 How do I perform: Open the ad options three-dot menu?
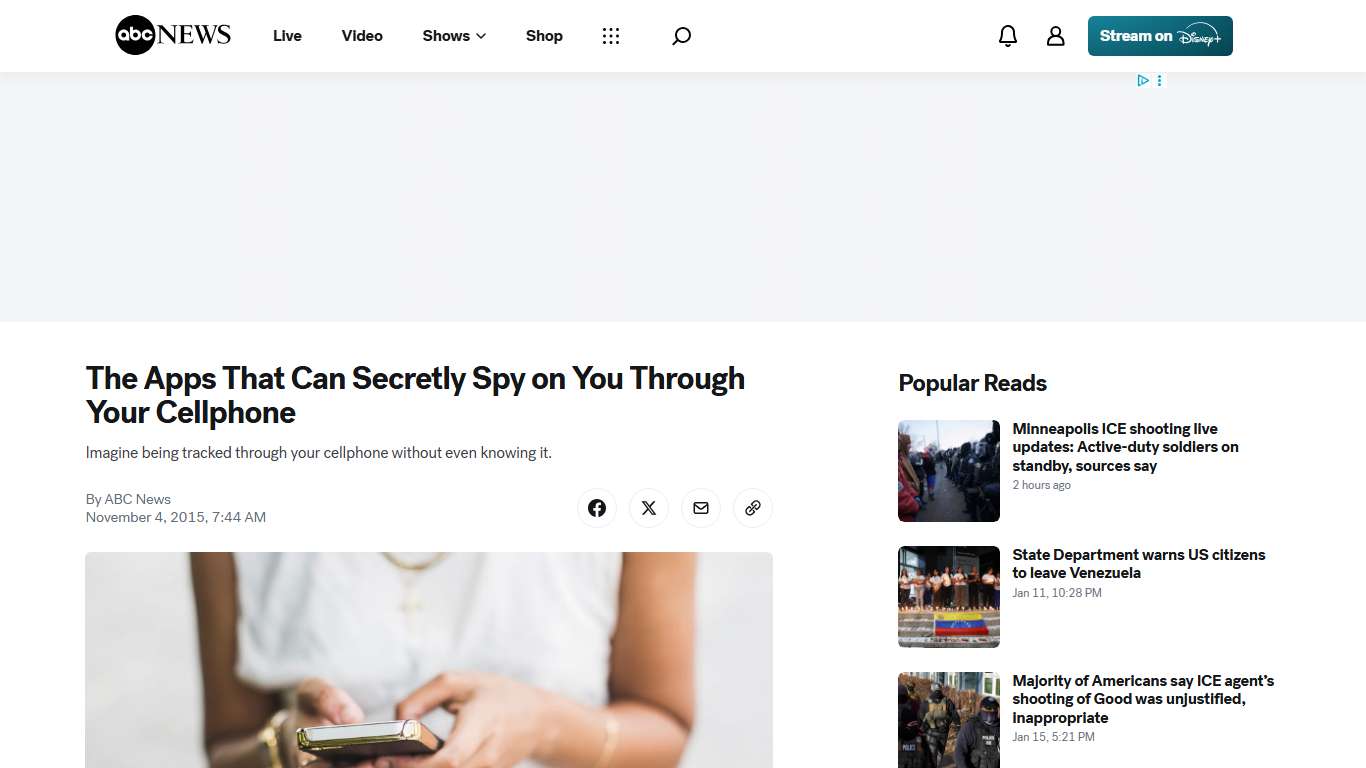(x=1160, y=80)
